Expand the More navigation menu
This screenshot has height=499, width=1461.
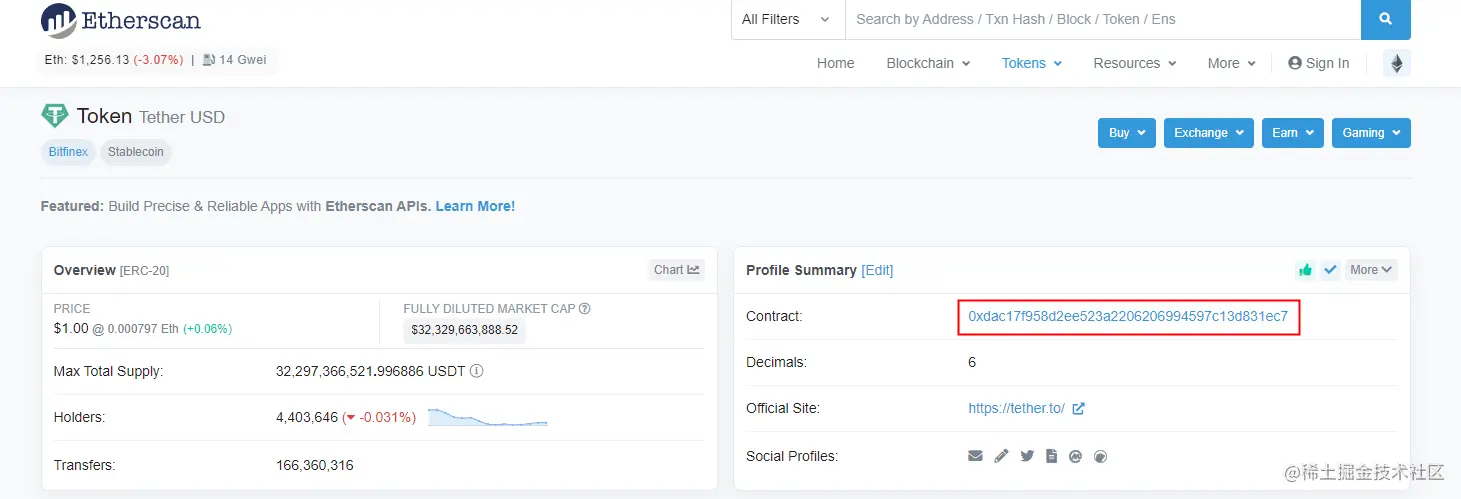(x=1231, y=63)
